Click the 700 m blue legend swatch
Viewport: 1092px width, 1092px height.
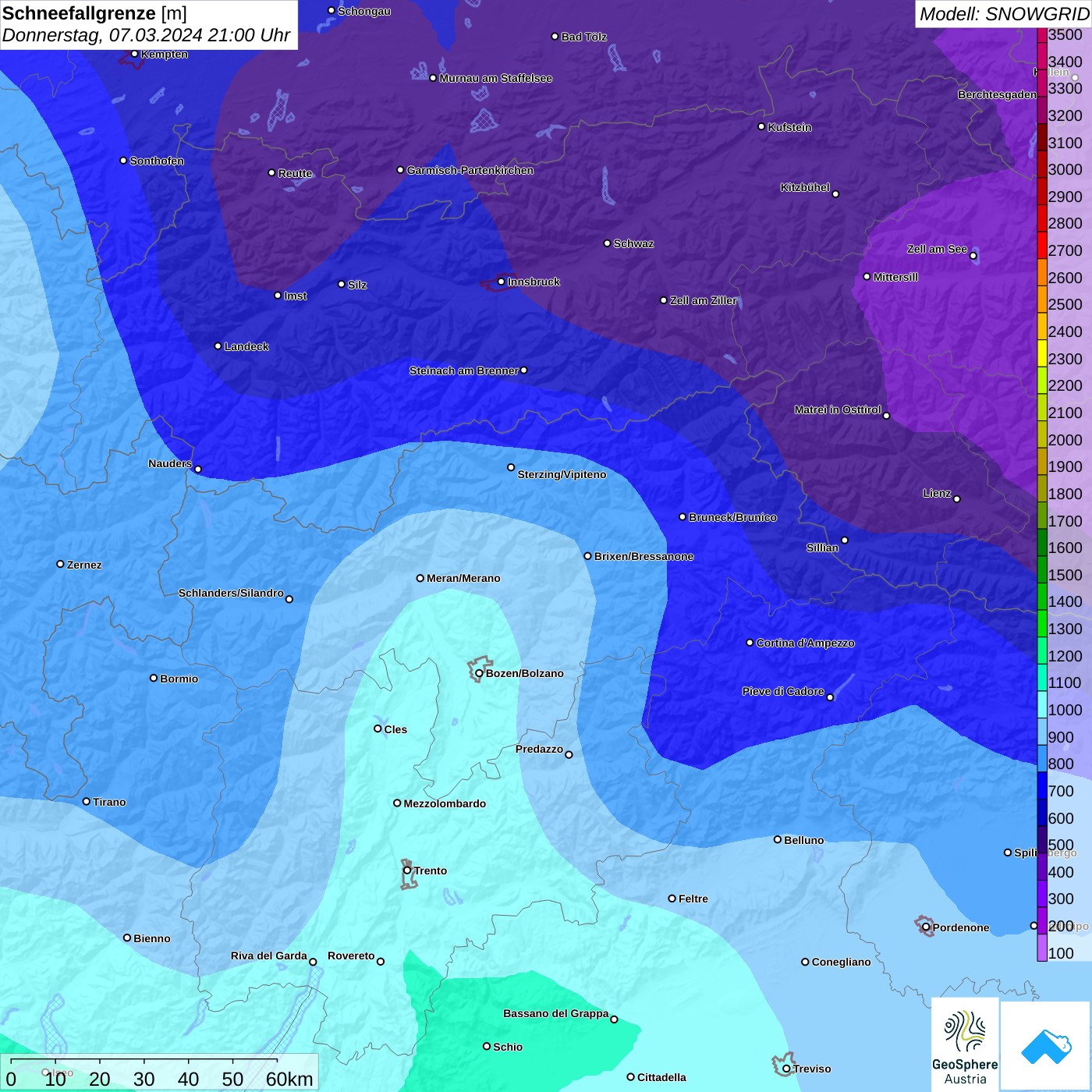(x=1042, y=785)
